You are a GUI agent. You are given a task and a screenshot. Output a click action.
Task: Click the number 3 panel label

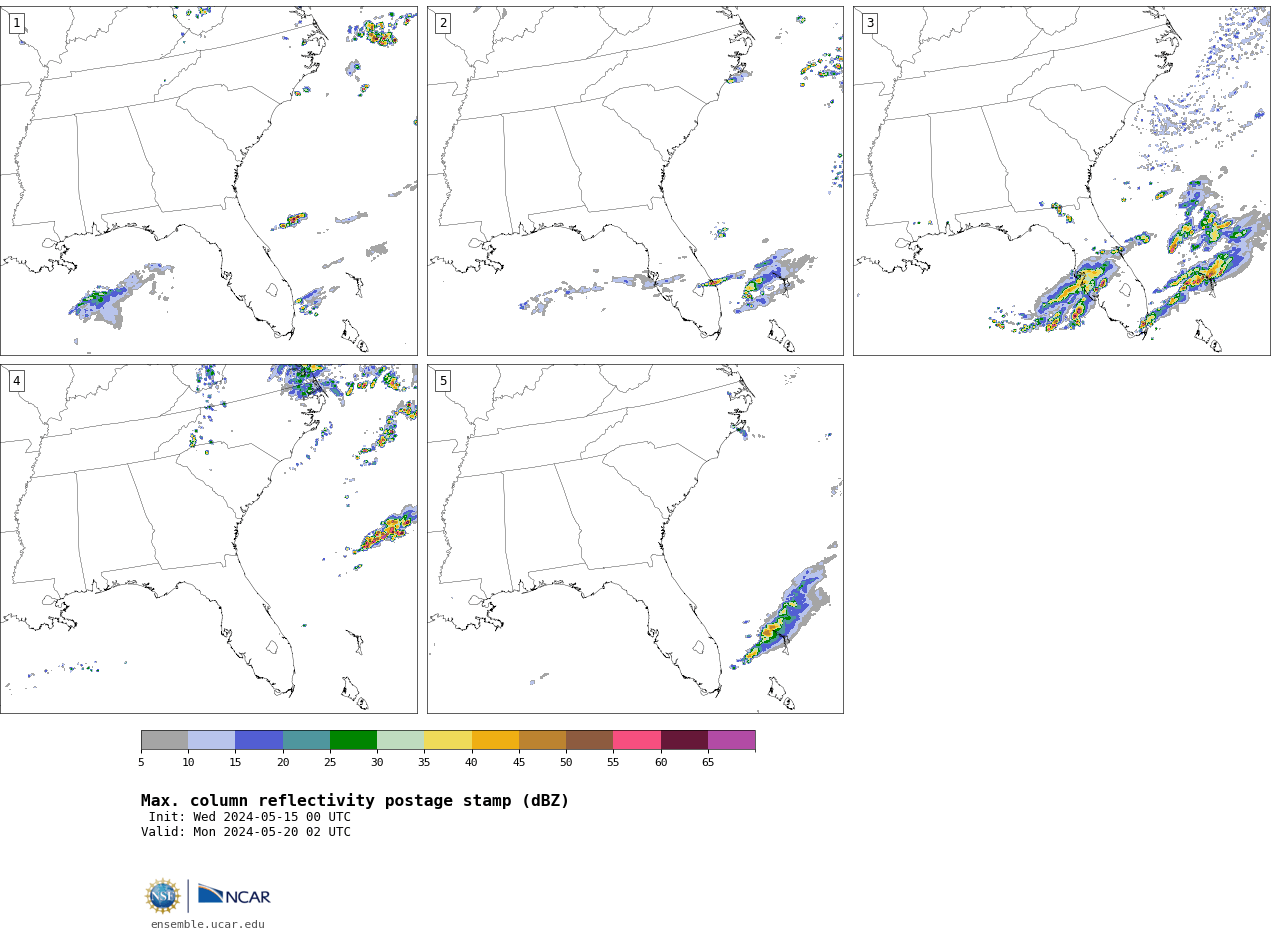pyautogui.click(x=869, y=23)
